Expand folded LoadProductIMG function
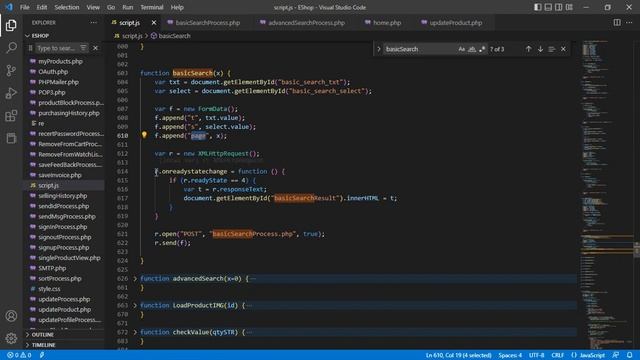This screenshot has height=360, width=640. (x=135, y=305)
